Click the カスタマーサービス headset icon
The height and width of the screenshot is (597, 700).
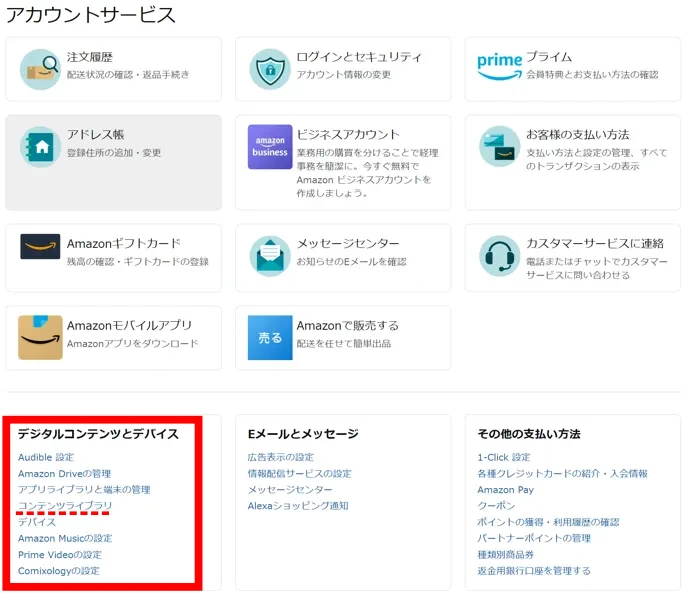500,256
